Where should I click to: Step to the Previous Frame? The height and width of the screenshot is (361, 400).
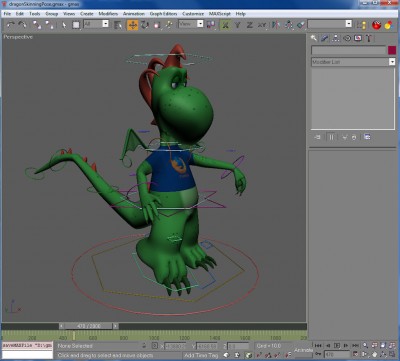pyautogui.click(x=328, y=346)
